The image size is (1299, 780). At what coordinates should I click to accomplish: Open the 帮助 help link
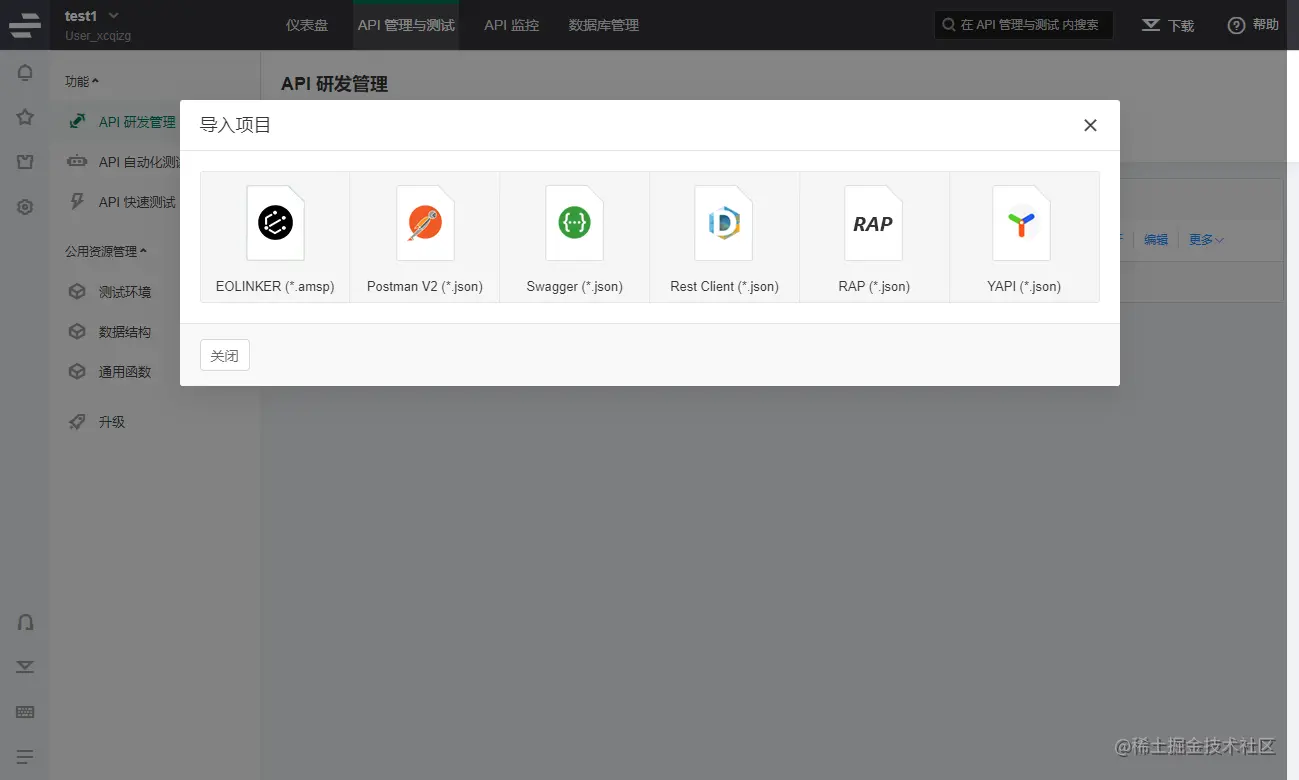click(x=1253, y=25)
